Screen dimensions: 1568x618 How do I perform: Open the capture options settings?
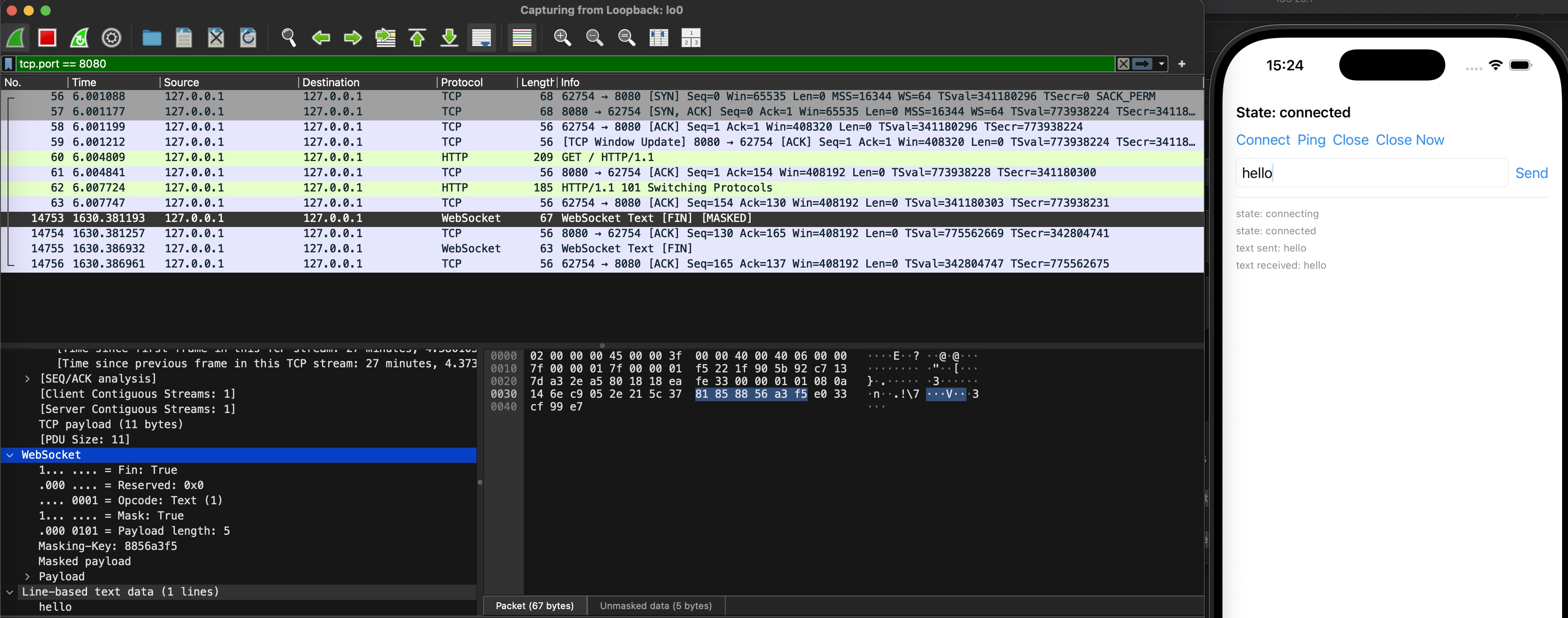[111, 38]
